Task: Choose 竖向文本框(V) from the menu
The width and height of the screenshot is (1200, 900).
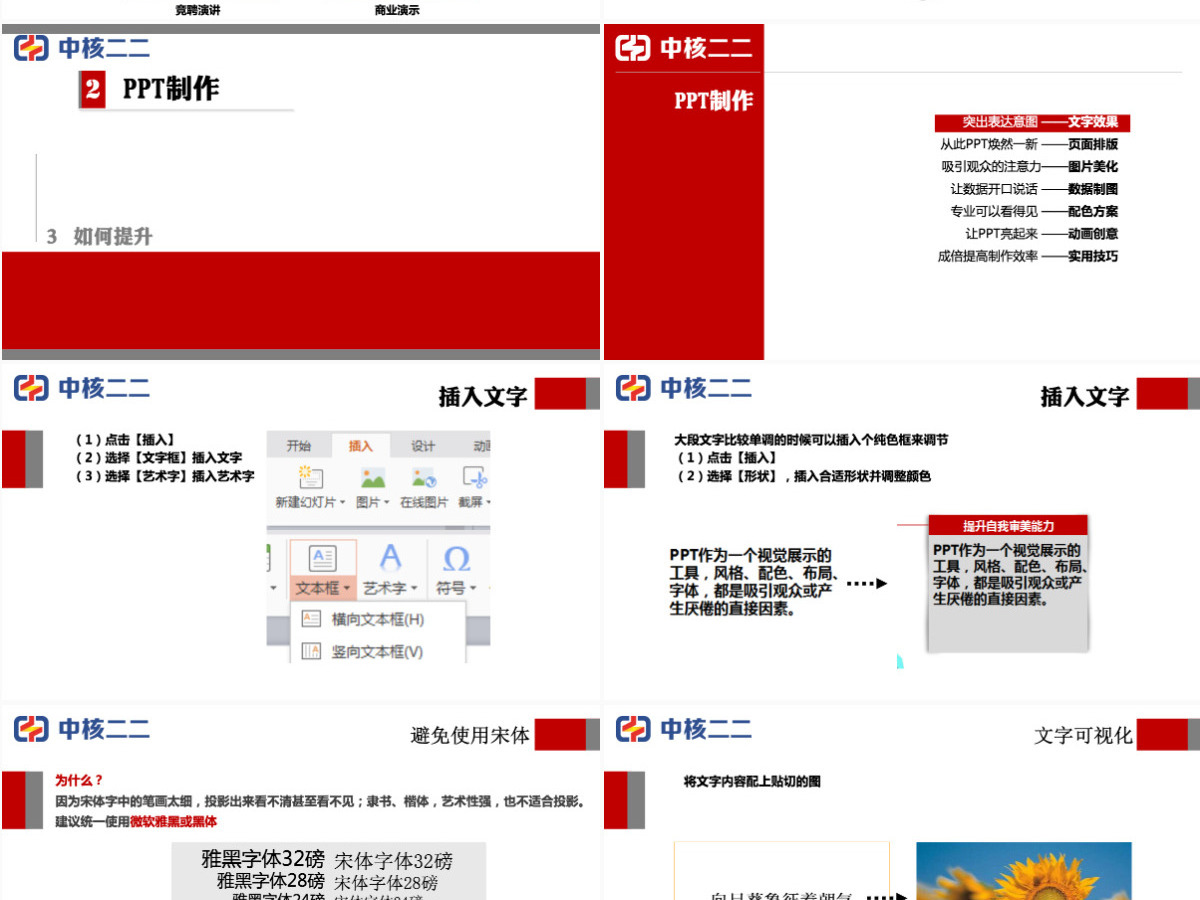Action: pyautogui.click(x=377, y=651)
